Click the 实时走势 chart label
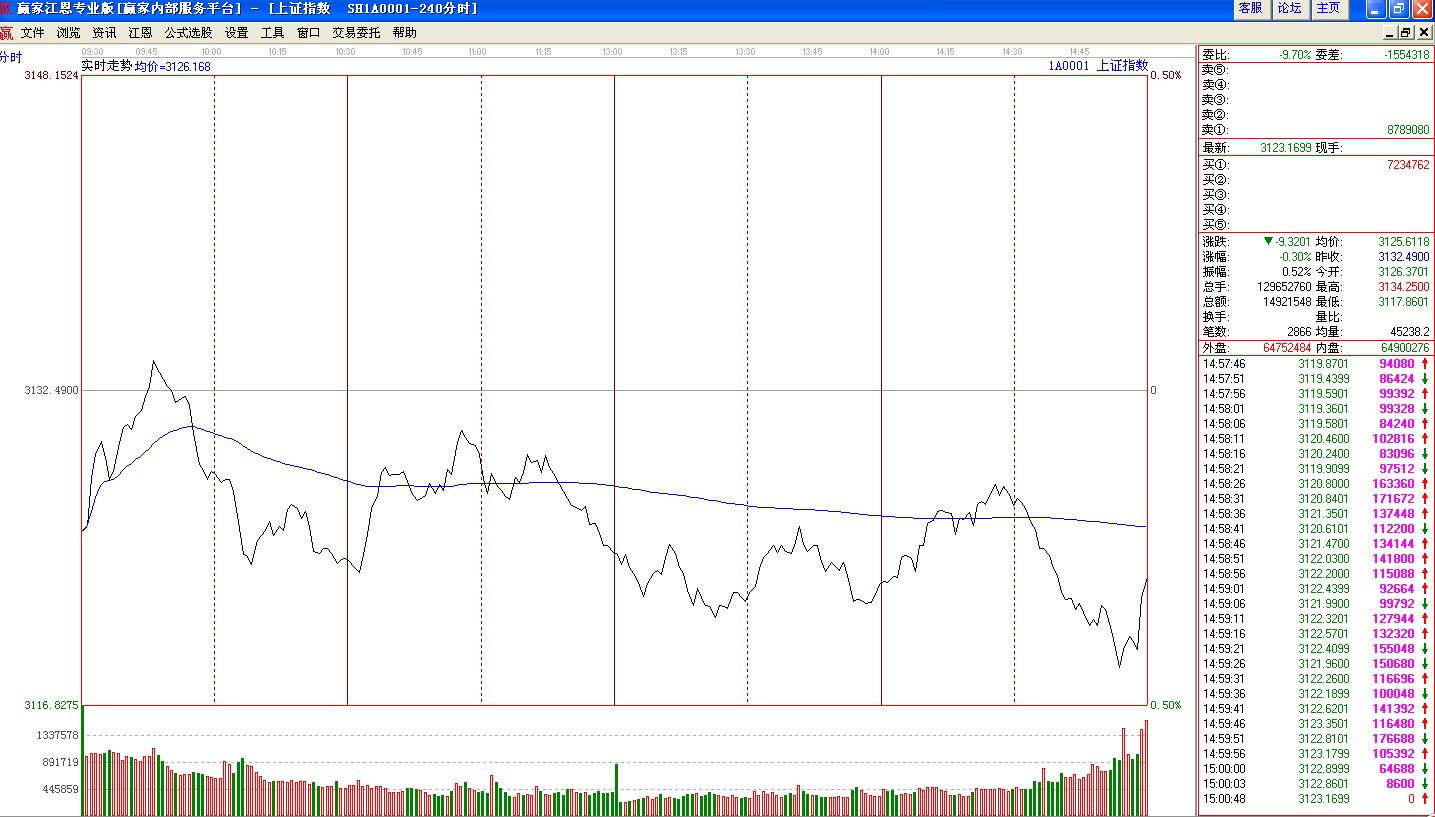 coord(106,65)
